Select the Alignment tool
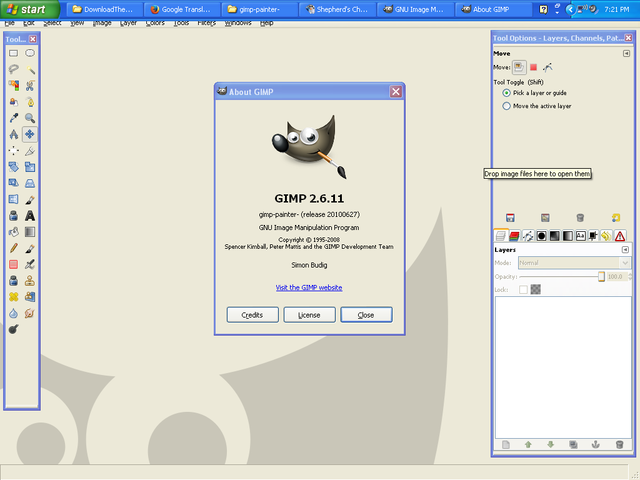The image size is (640, 480). (x=13, y=151)
